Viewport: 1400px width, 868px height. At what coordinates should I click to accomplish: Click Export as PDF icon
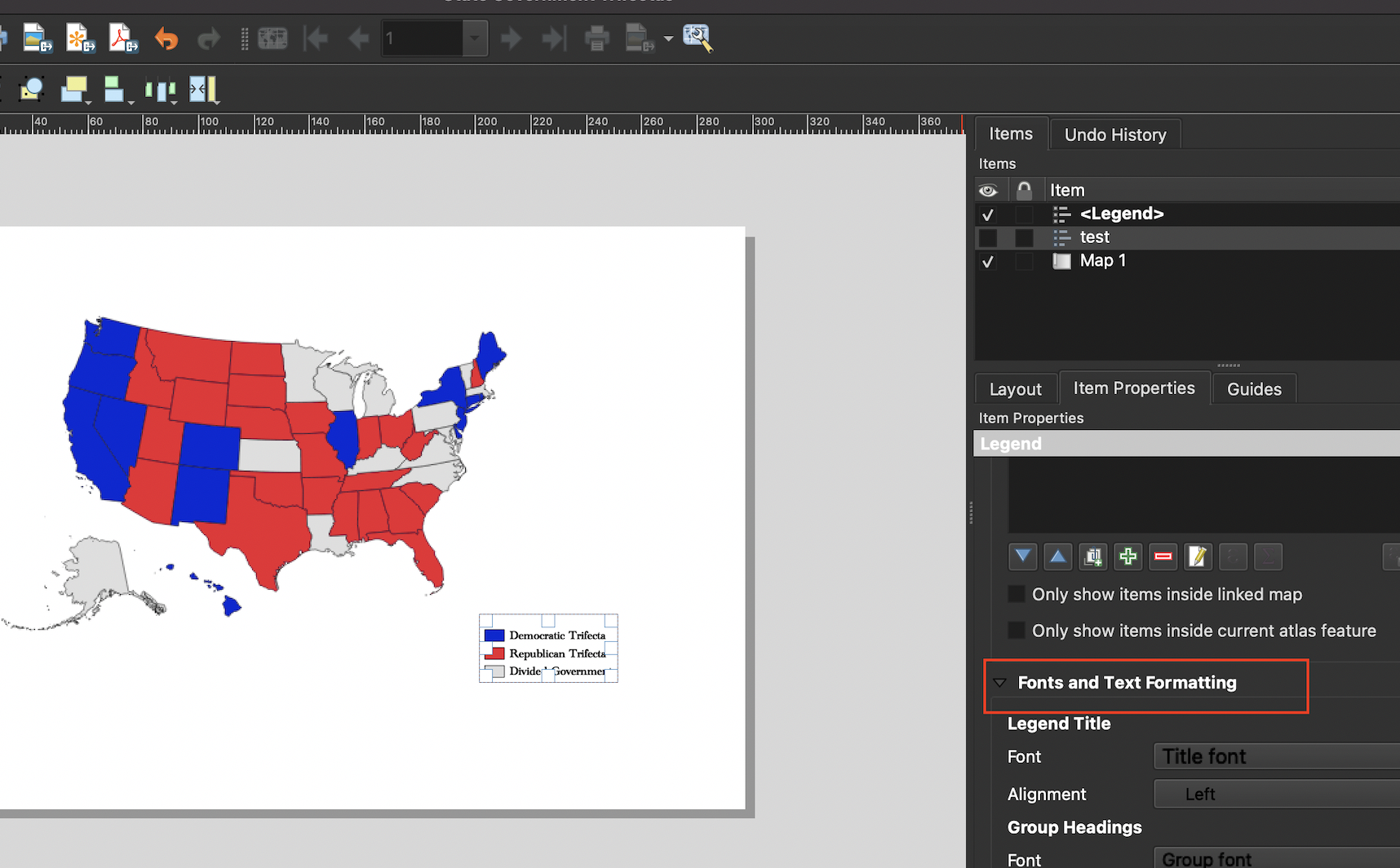click(x=123, y=38)
